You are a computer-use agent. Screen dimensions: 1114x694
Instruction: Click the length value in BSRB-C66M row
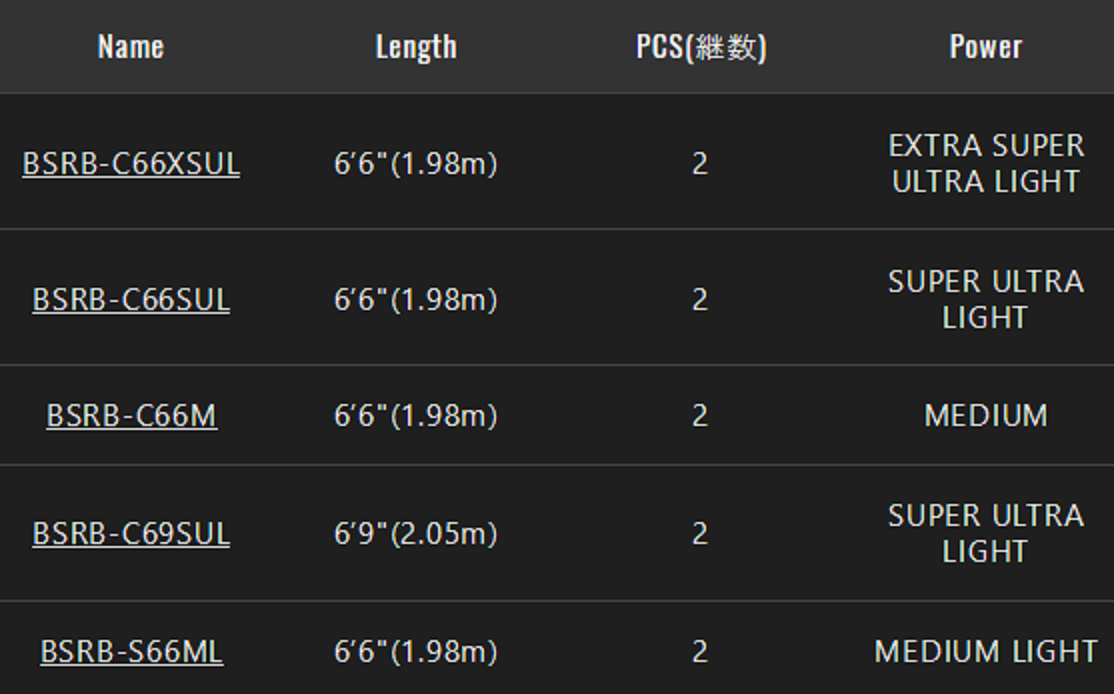(x=416, y=415)
